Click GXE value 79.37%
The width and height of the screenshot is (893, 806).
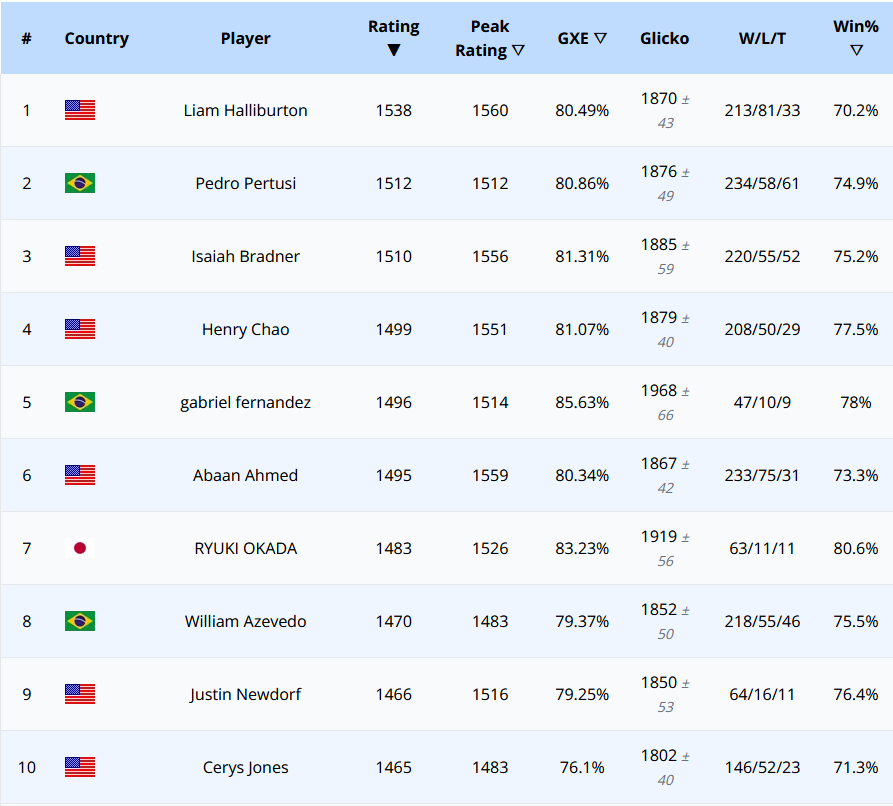(x=582, y=621)
